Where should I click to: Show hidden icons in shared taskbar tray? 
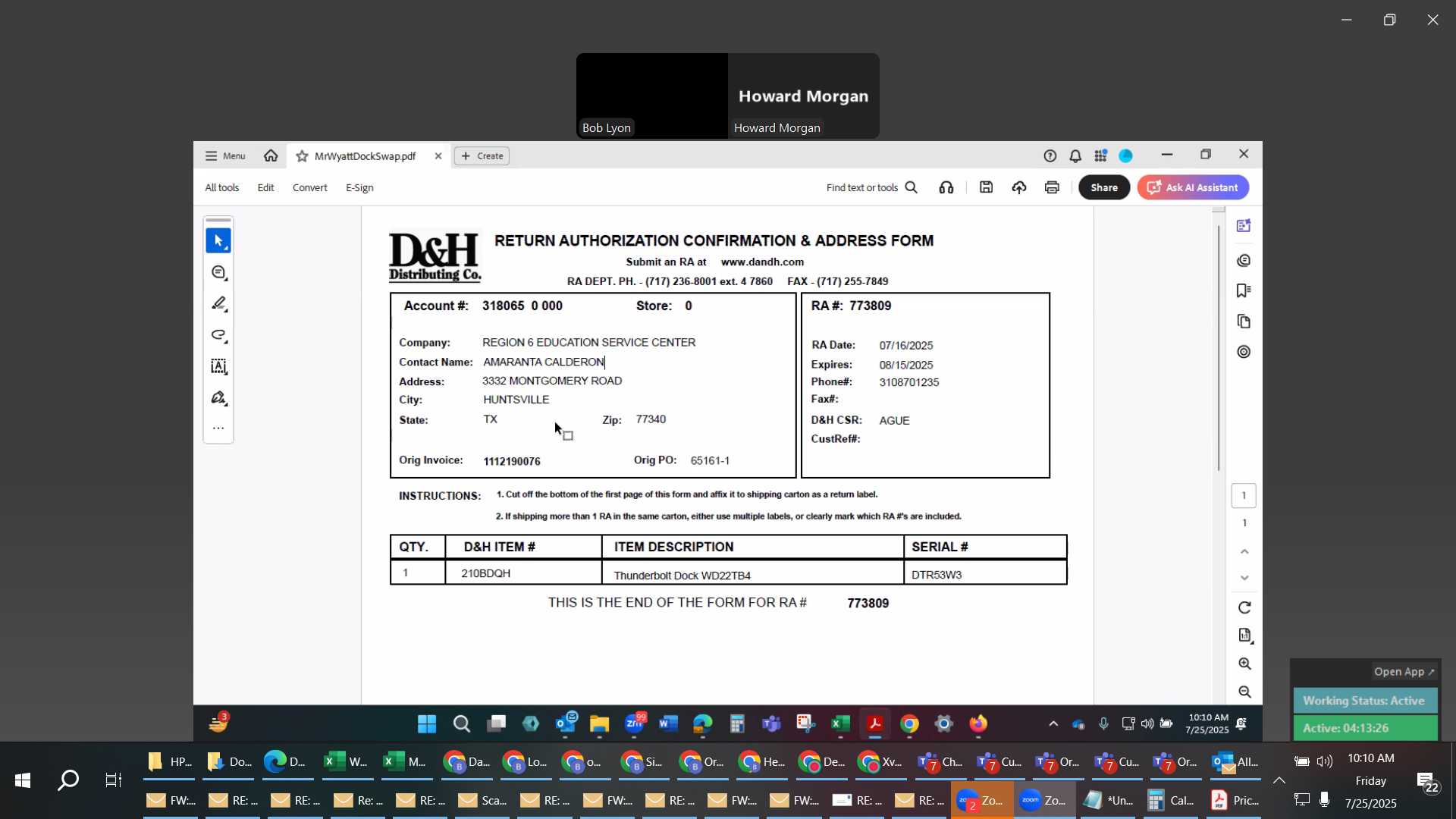click(x=1053, y=724)
